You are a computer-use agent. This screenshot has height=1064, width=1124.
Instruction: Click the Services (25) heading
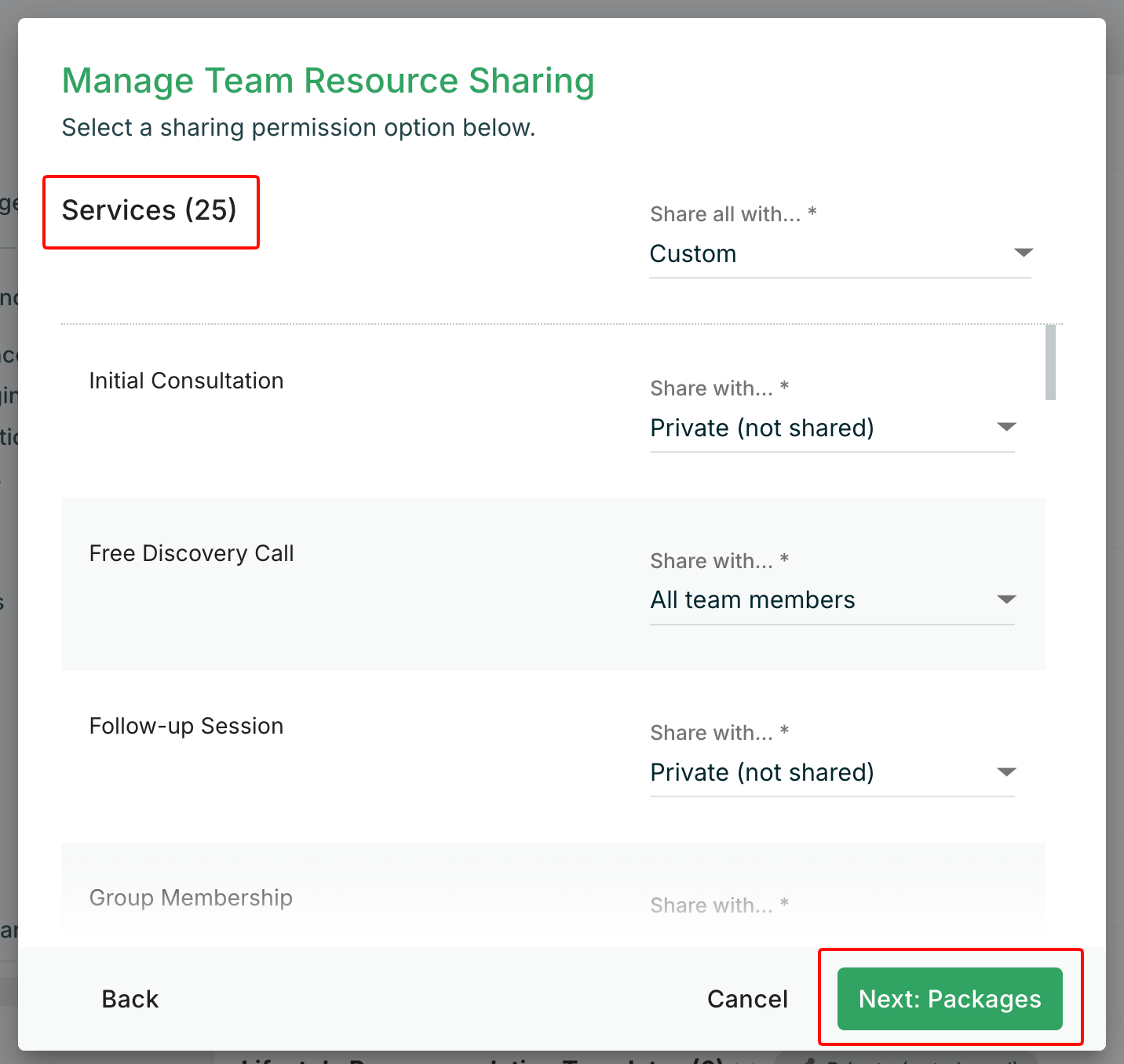149,210
